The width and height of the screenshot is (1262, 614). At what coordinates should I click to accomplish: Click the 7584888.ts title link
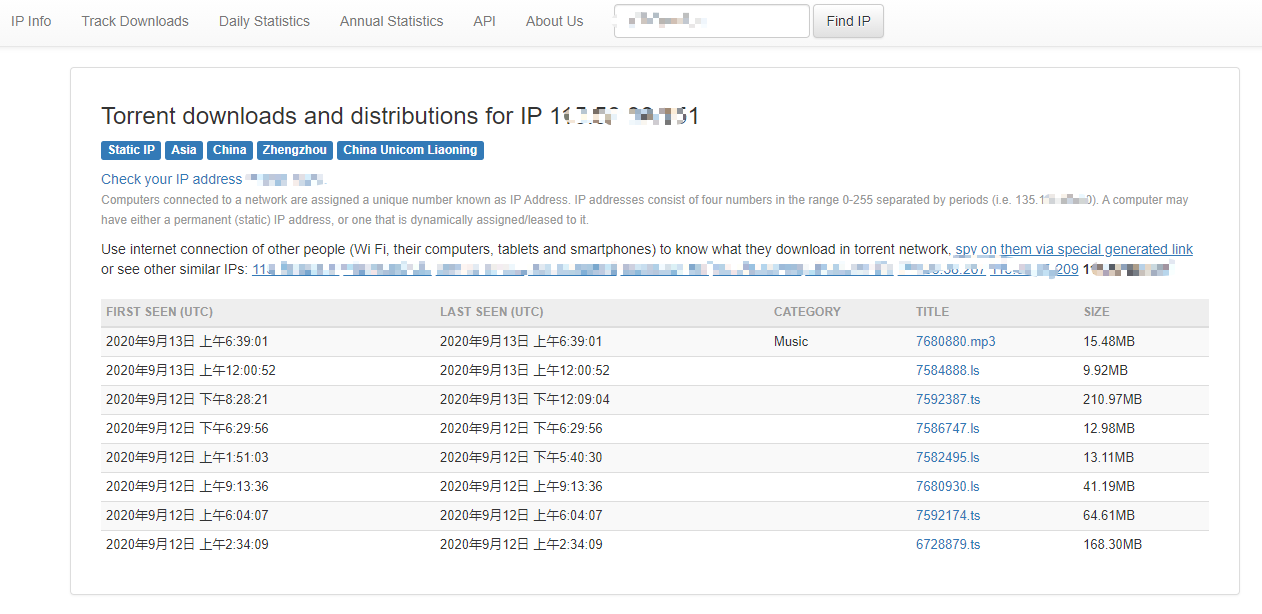(x=947, y=371)
